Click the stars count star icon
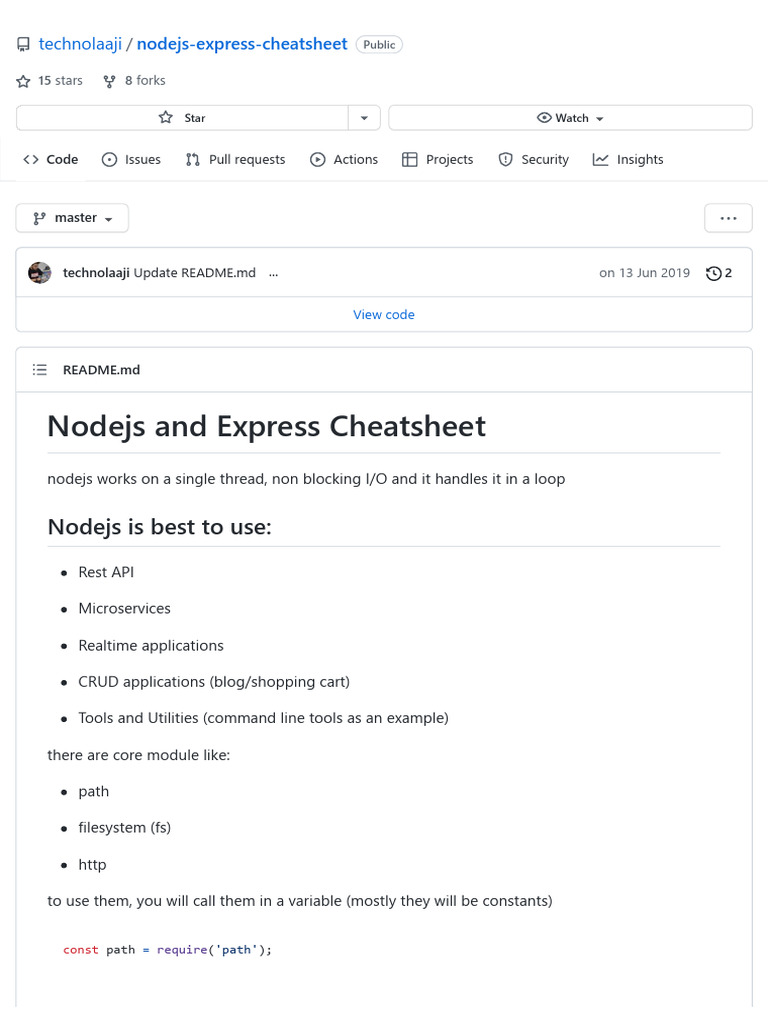Viewport: 768px width, 1024px height. click(24, 81)
